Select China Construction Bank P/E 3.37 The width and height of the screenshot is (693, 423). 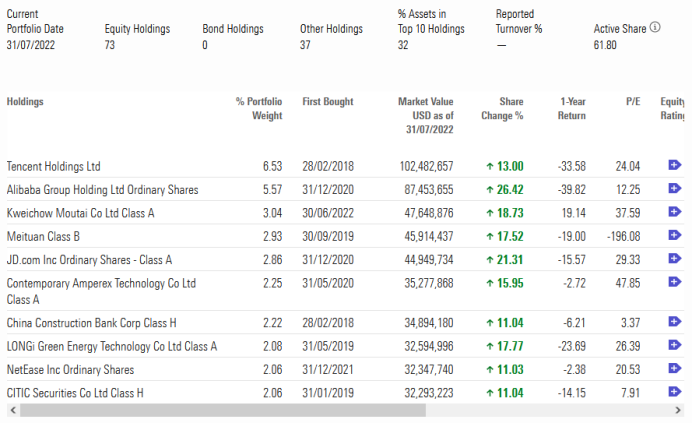631,323
